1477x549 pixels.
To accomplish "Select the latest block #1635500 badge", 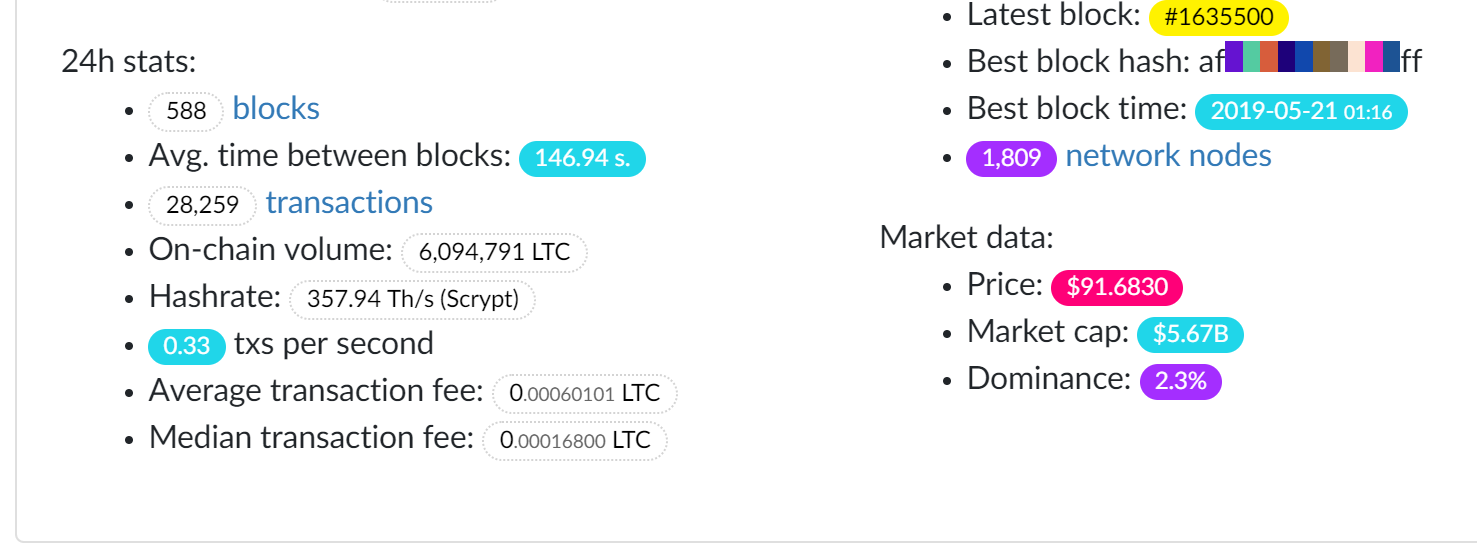I will (x=1219, y=18).
